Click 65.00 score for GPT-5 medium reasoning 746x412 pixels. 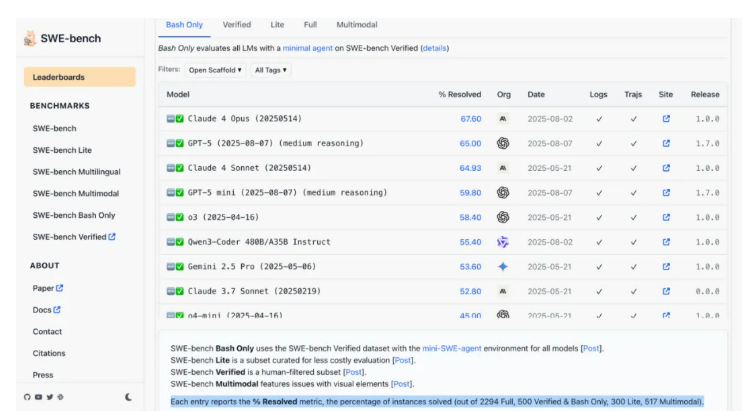[x=470, y=143]
